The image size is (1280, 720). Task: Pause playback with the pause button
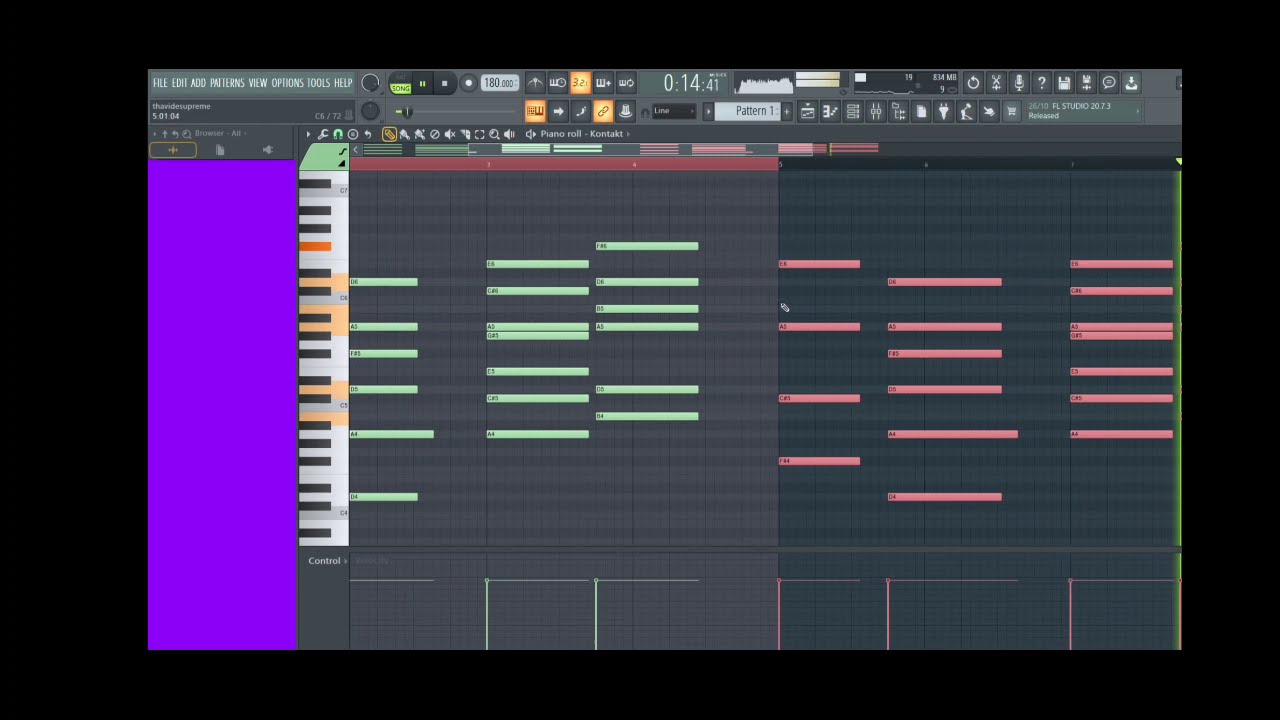point(422,83)
